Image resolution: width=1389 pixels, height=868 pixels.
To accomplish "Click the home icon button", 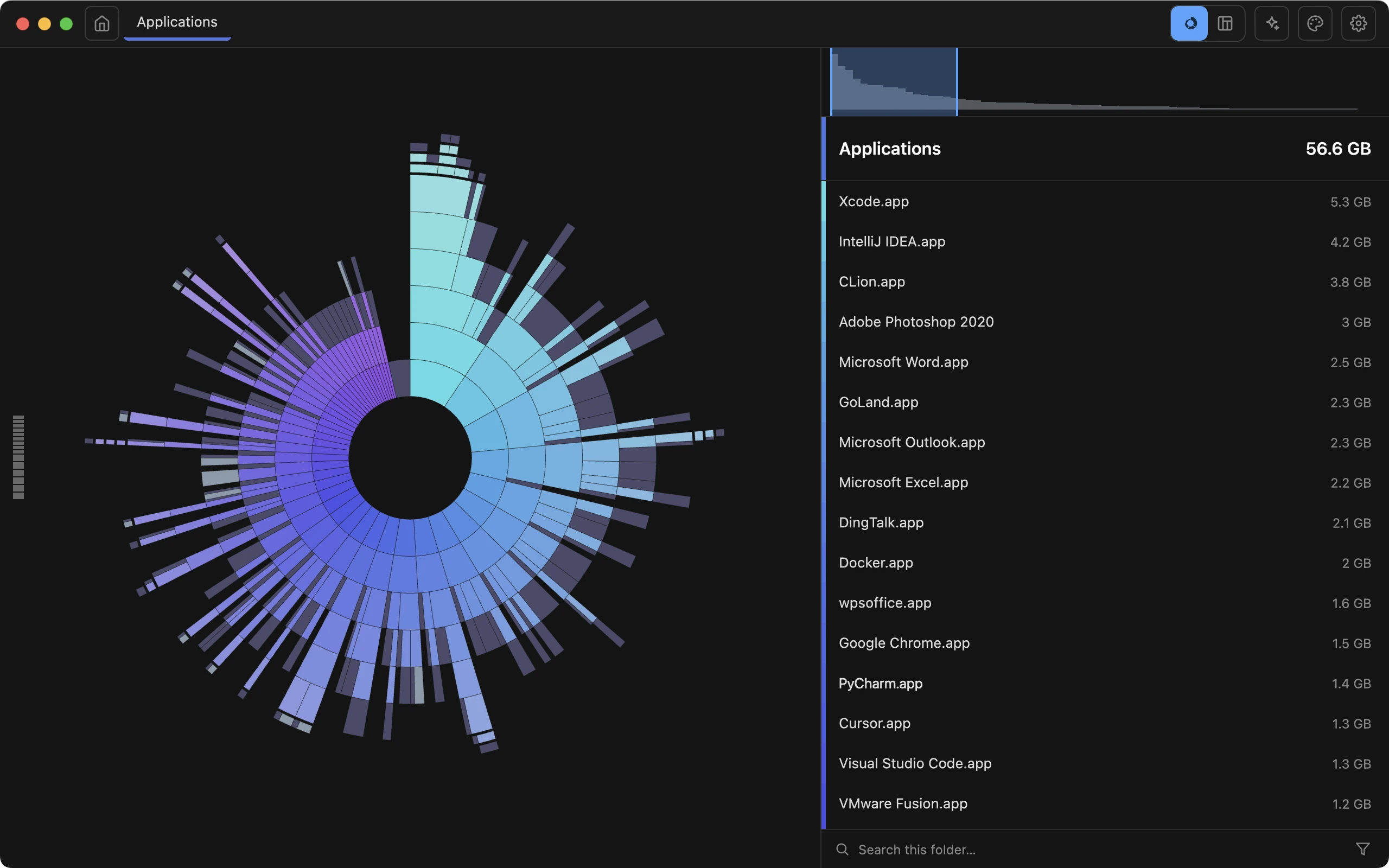I will pos(101,23).
